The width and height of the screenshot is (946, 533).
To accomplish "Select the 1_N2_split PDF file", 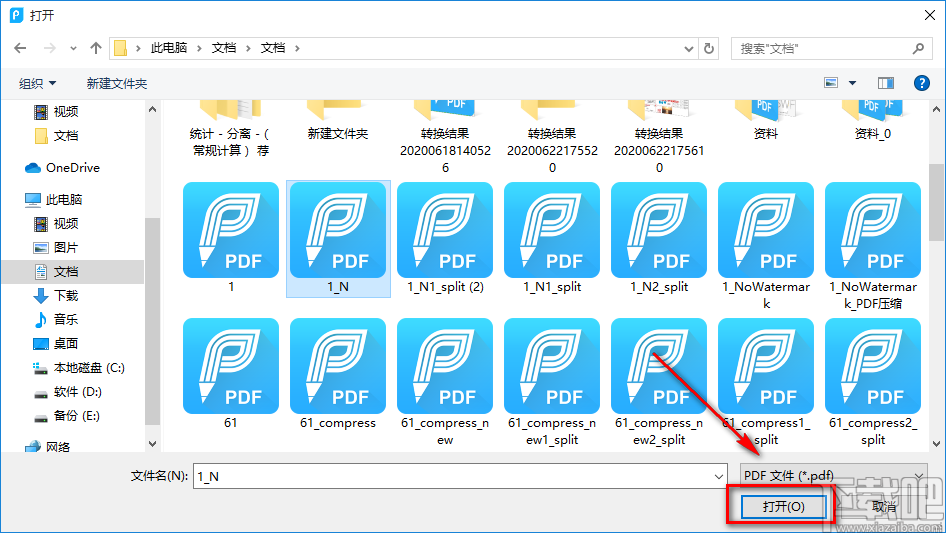I will pyautogui.click(x=659, y=239).
